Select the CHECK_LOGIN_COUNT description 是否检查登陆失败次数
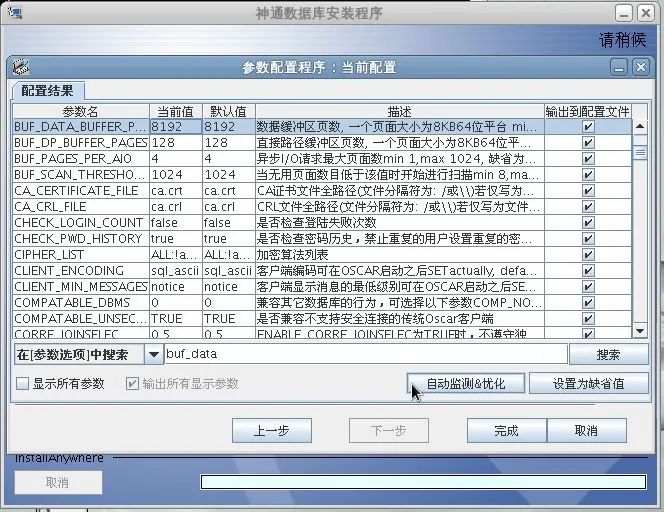The width and height of the screenshot is (664, 512). [x=400, y=223]
